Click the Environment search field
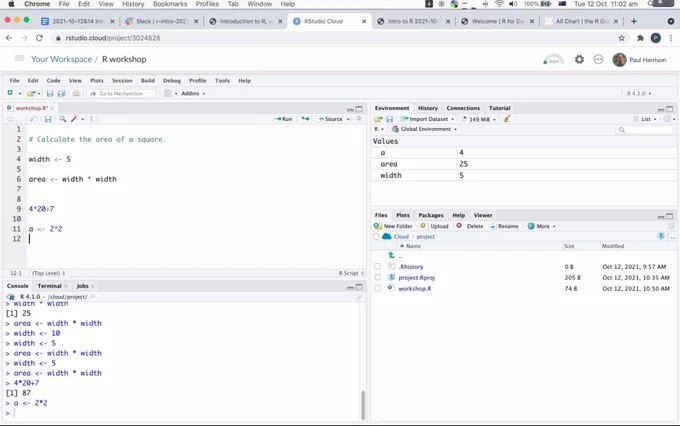Image resolution: width=680 pixels, height=426 pixels. click(644, 130)
